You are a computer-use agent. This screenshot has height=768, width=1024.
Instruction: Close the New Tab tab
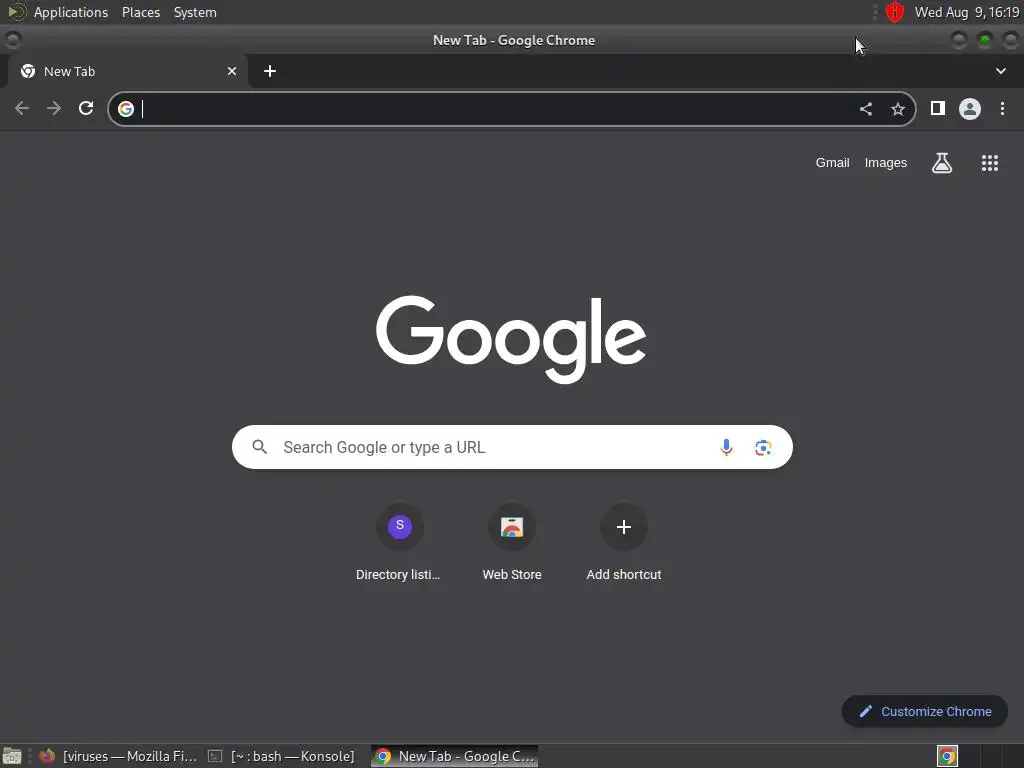(232, 71)
